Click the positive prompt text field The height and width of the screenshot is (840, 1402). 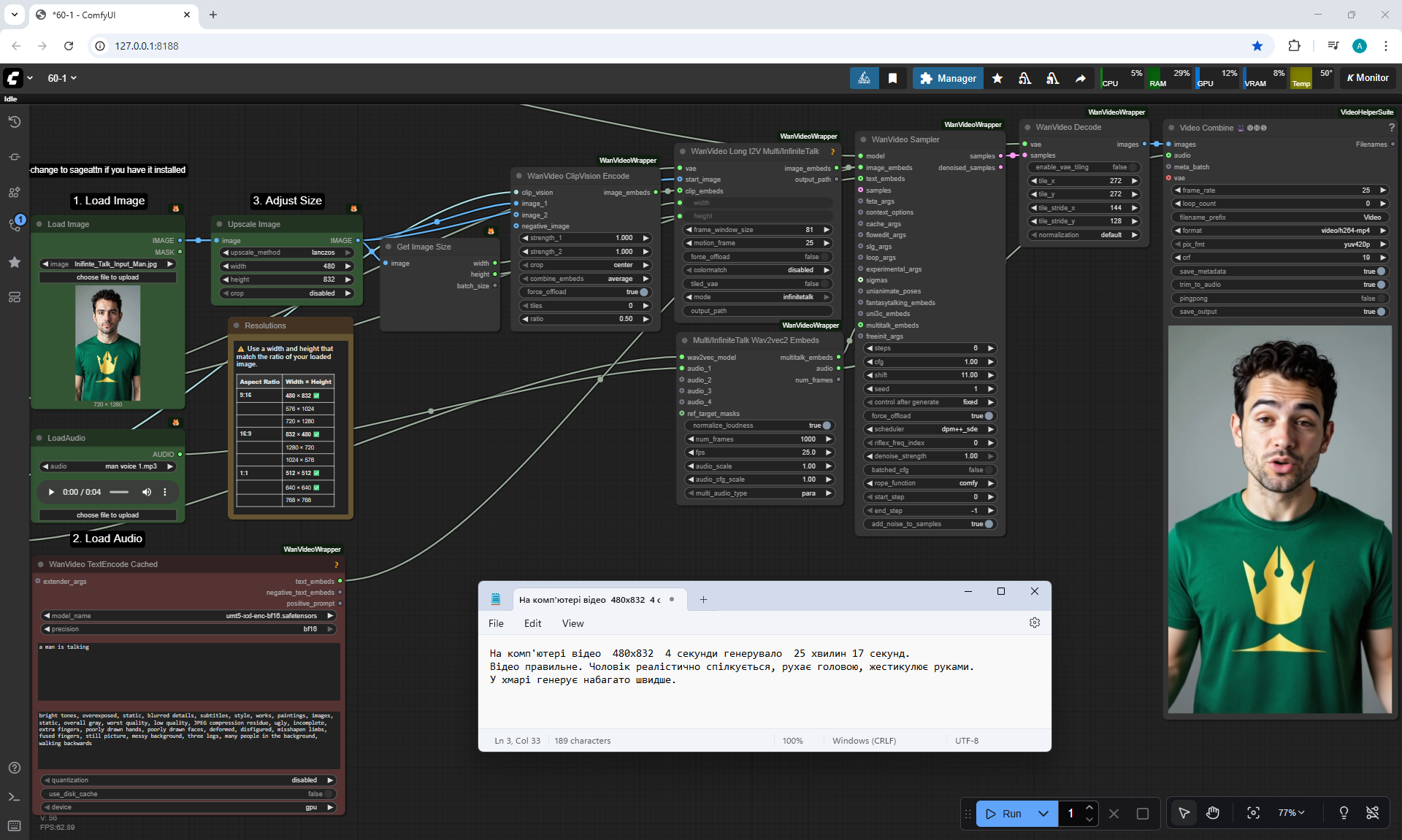coord(188,671)
